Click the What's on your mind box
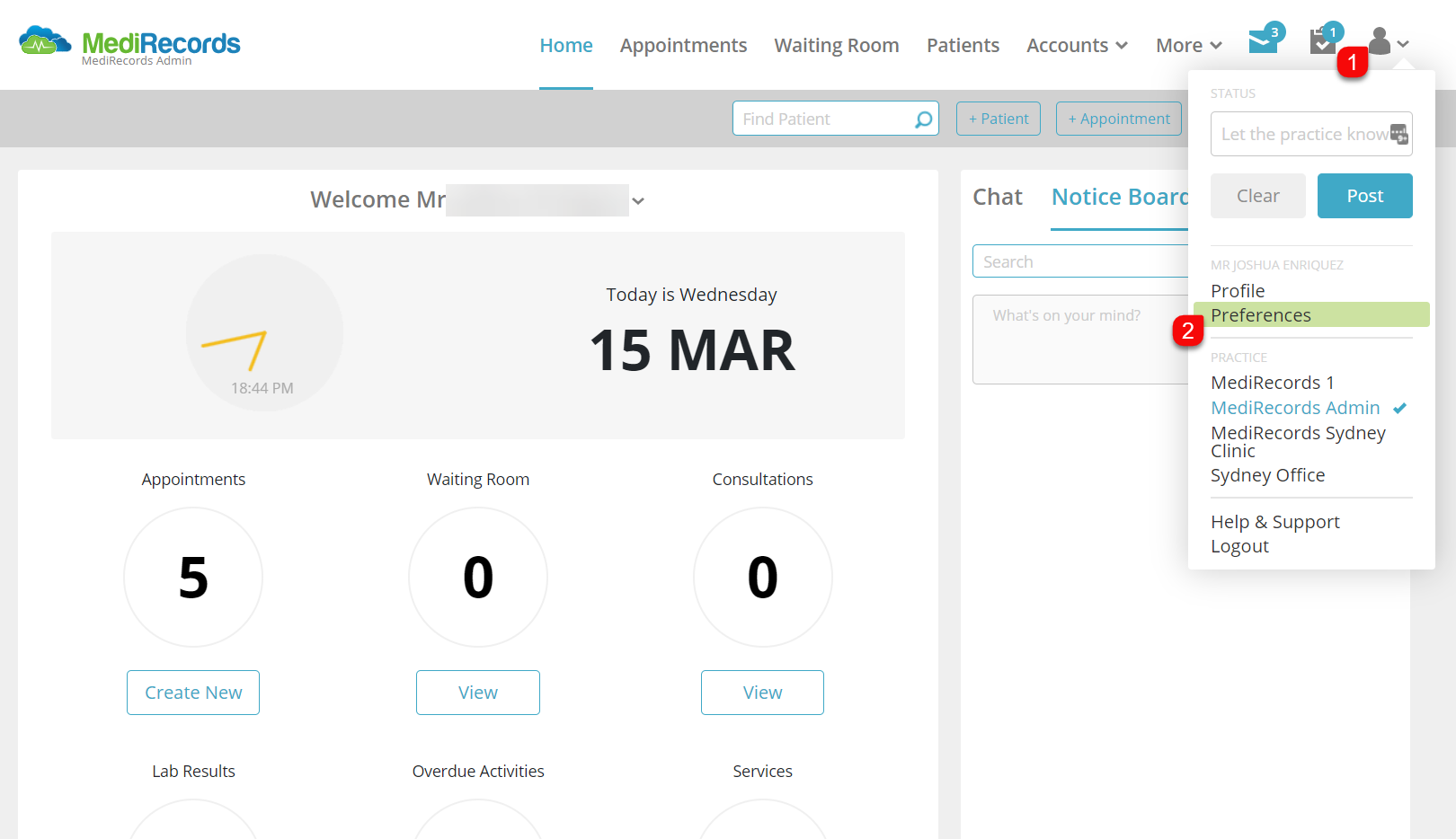This screenshot has height=839, width=1456. tap(1080, 340)
